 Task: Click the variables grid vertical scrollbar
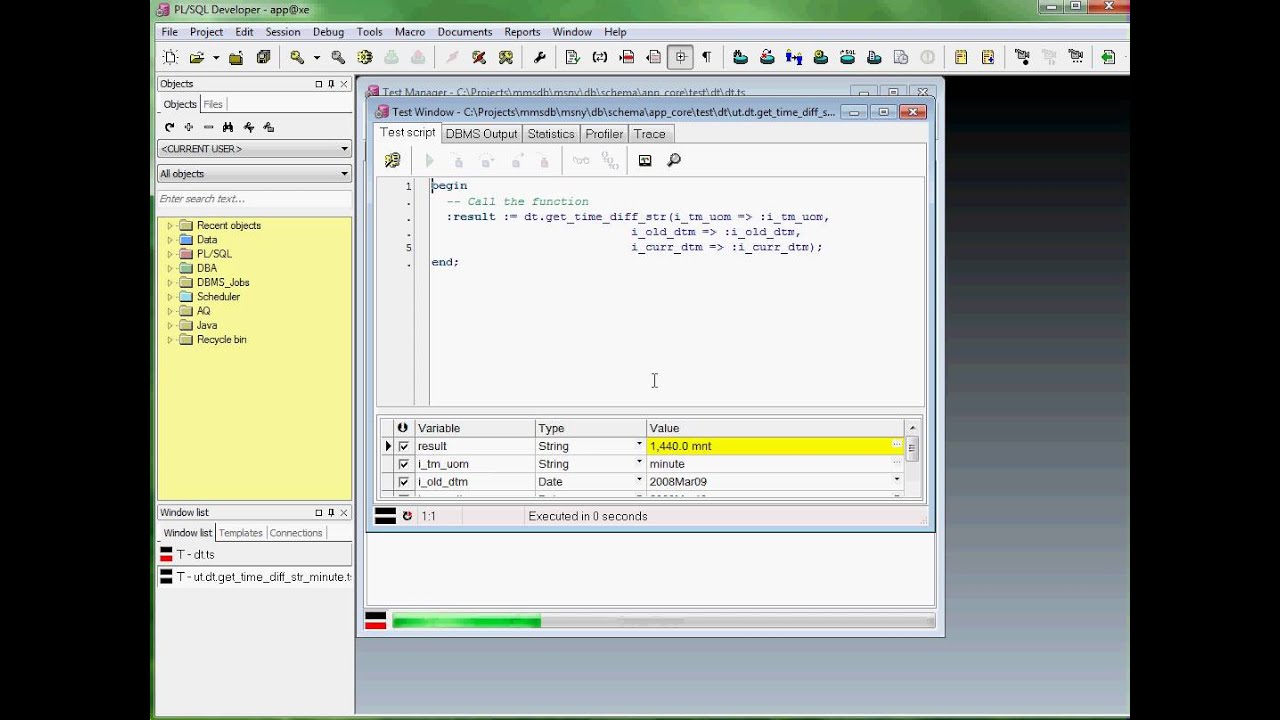point(912,458)
